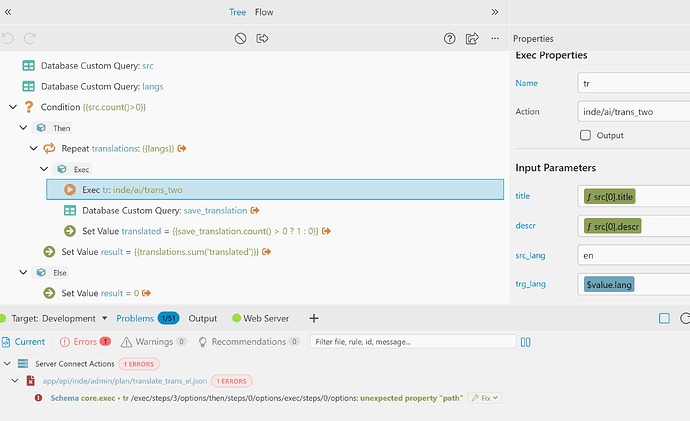Open the three-dots more options menu
Screen dimensions: 690x421
tap(495, 38)
